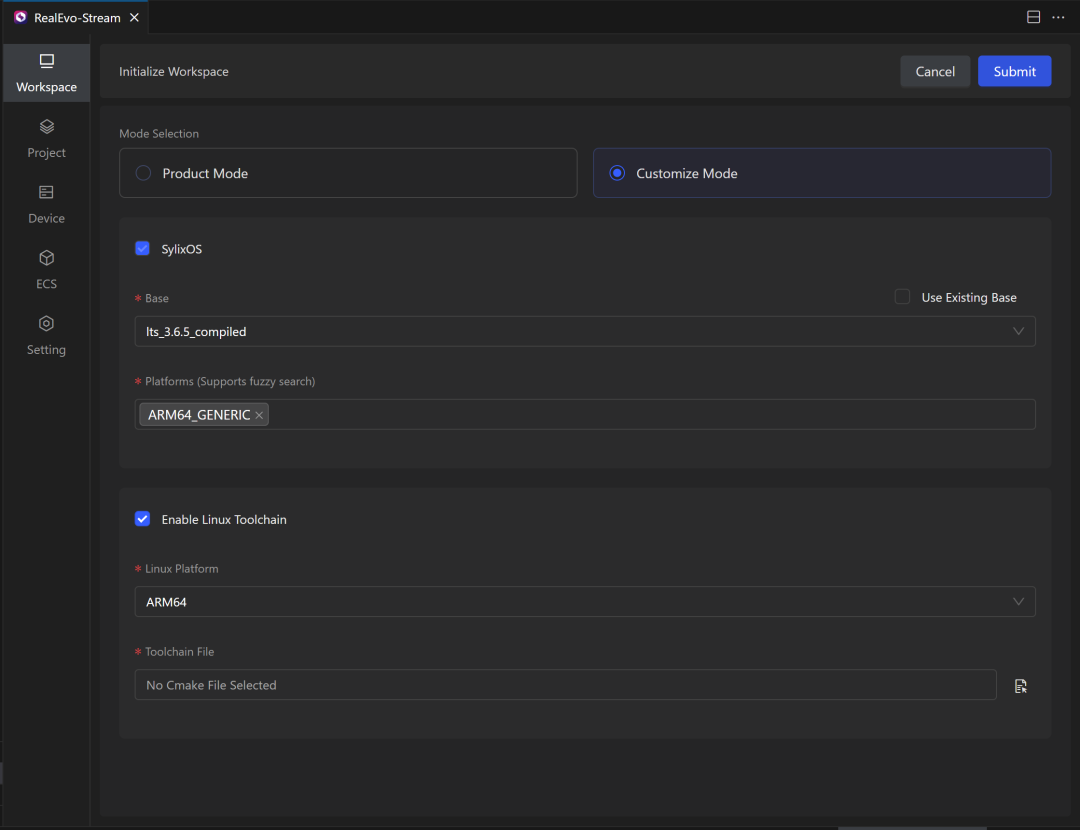
Task: Click the Mode Selection label
Action: pyautogui.click(x=159, y=134)
